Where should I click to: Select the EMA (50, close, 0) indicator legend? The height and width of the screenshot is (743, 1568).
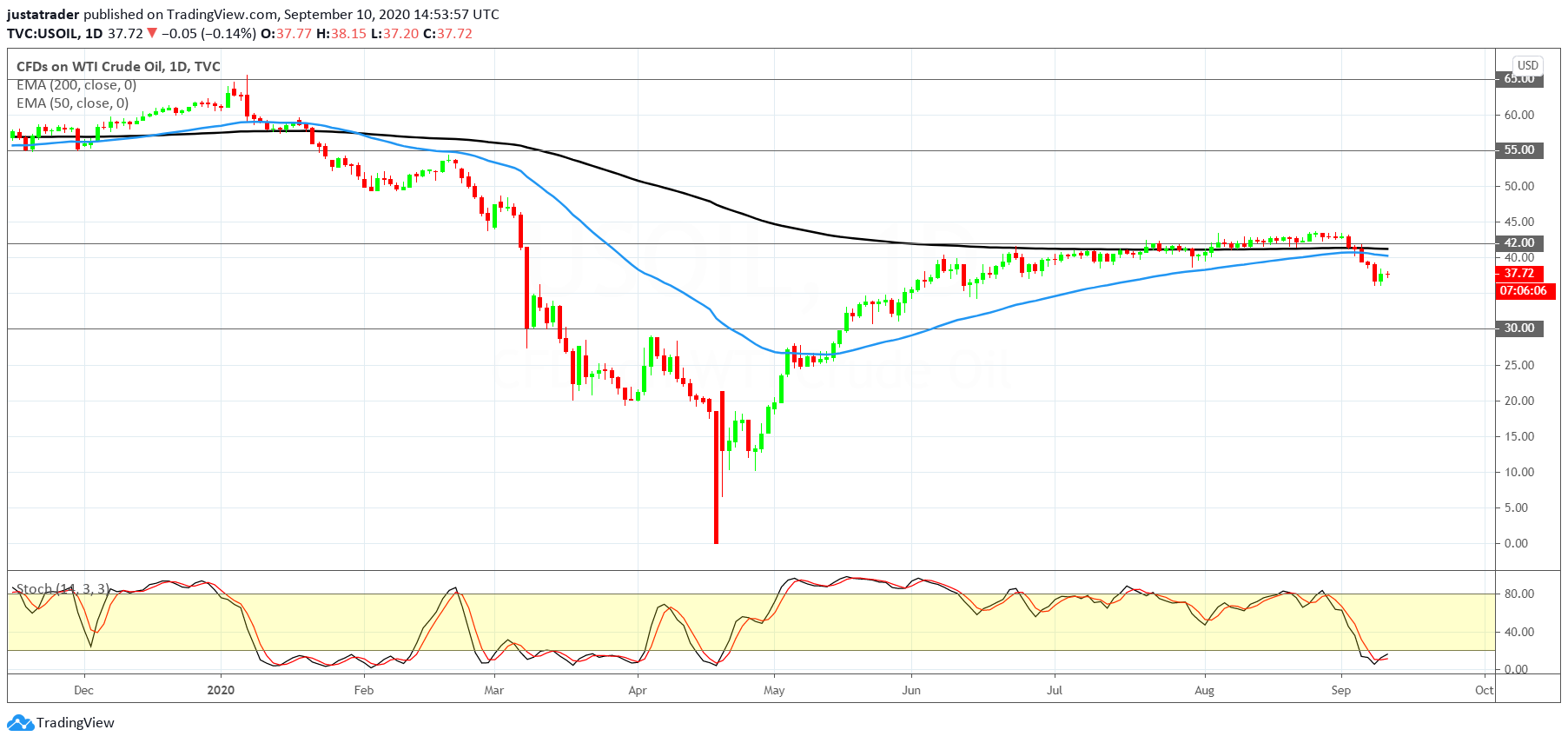pos(73,103)
